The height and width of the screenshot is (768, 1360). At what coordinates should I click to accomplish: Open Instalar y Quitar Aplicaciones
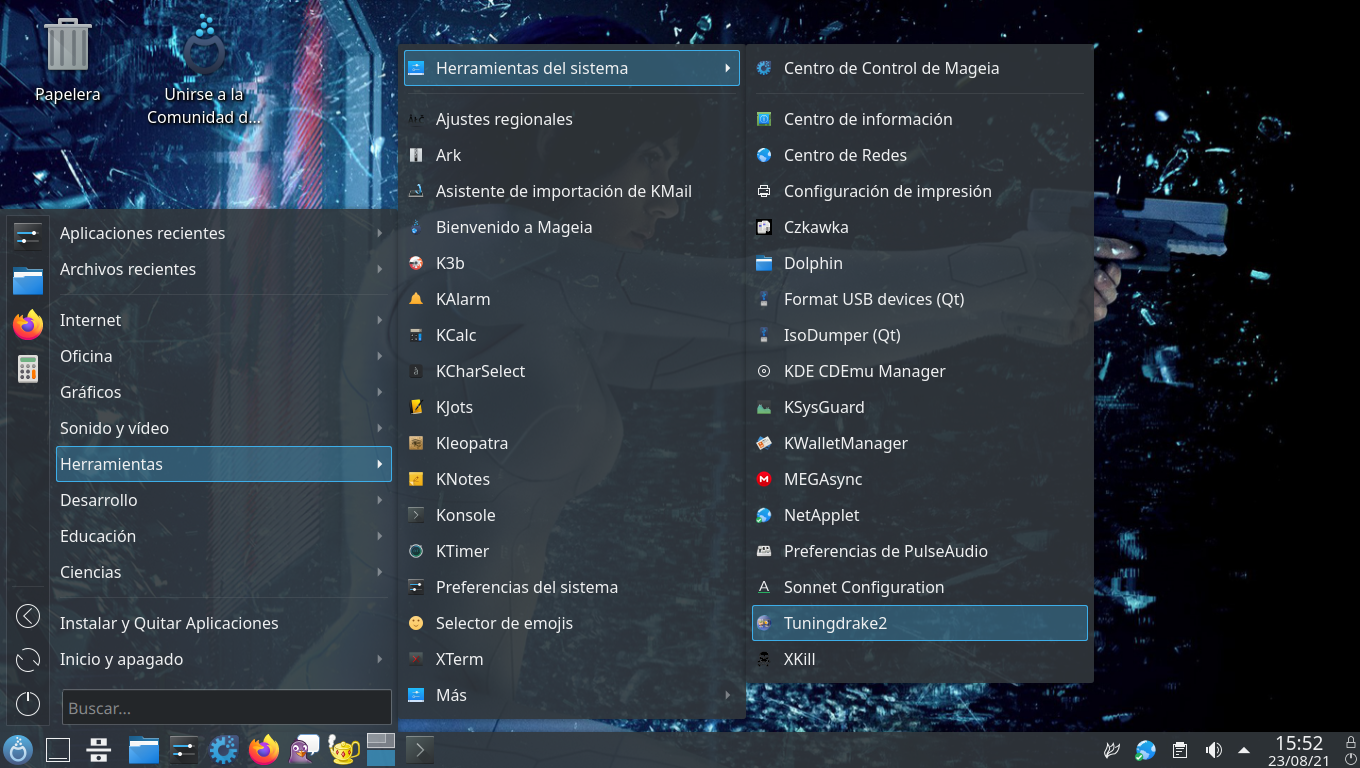(224, 623)
